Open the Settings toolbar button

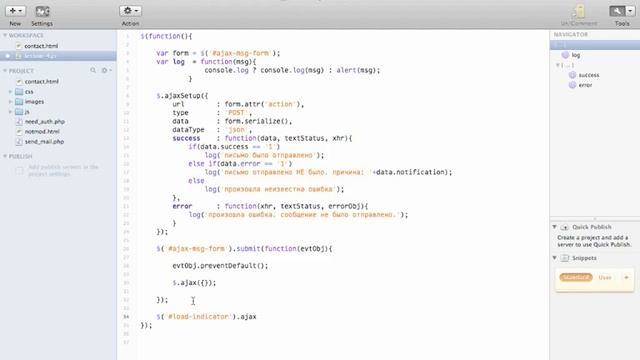point(42,11)
